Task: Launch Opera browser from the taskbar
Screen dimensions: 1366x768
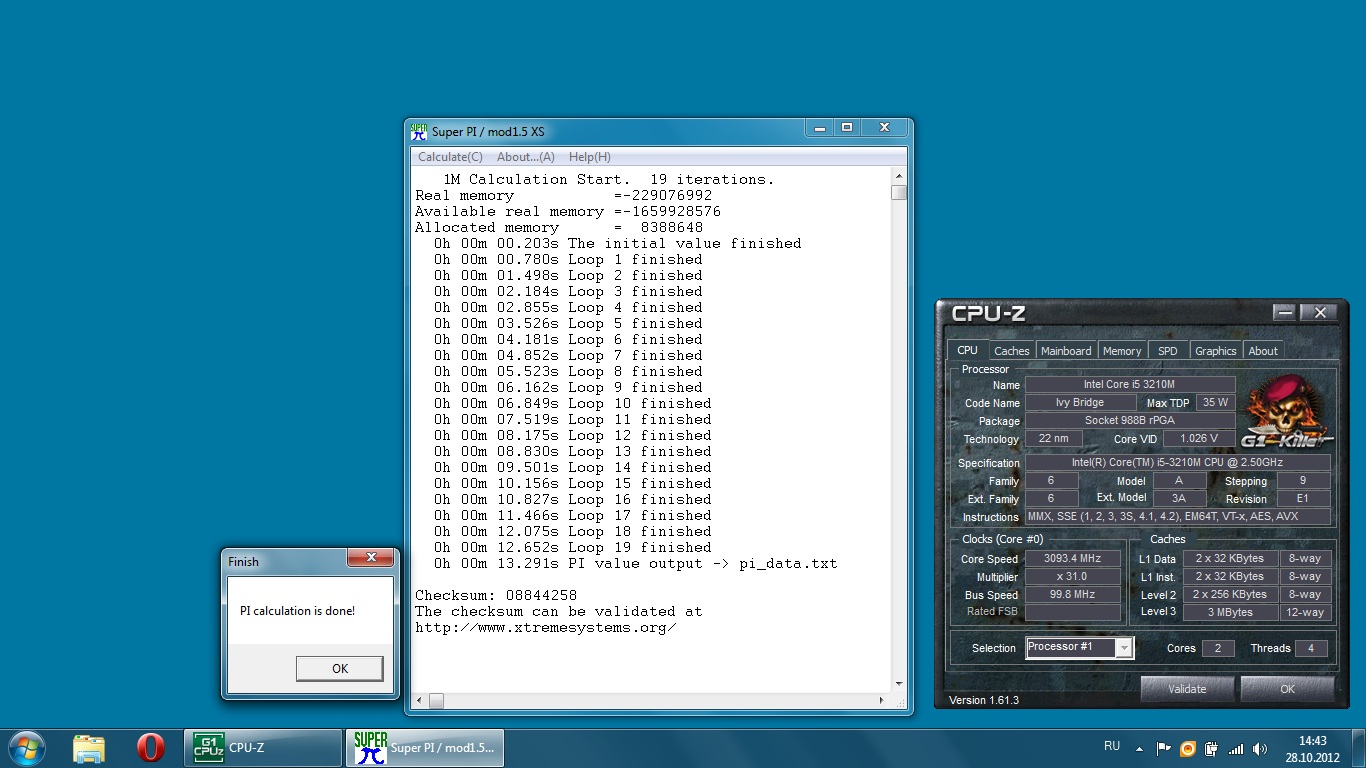Action: (150, 748)
